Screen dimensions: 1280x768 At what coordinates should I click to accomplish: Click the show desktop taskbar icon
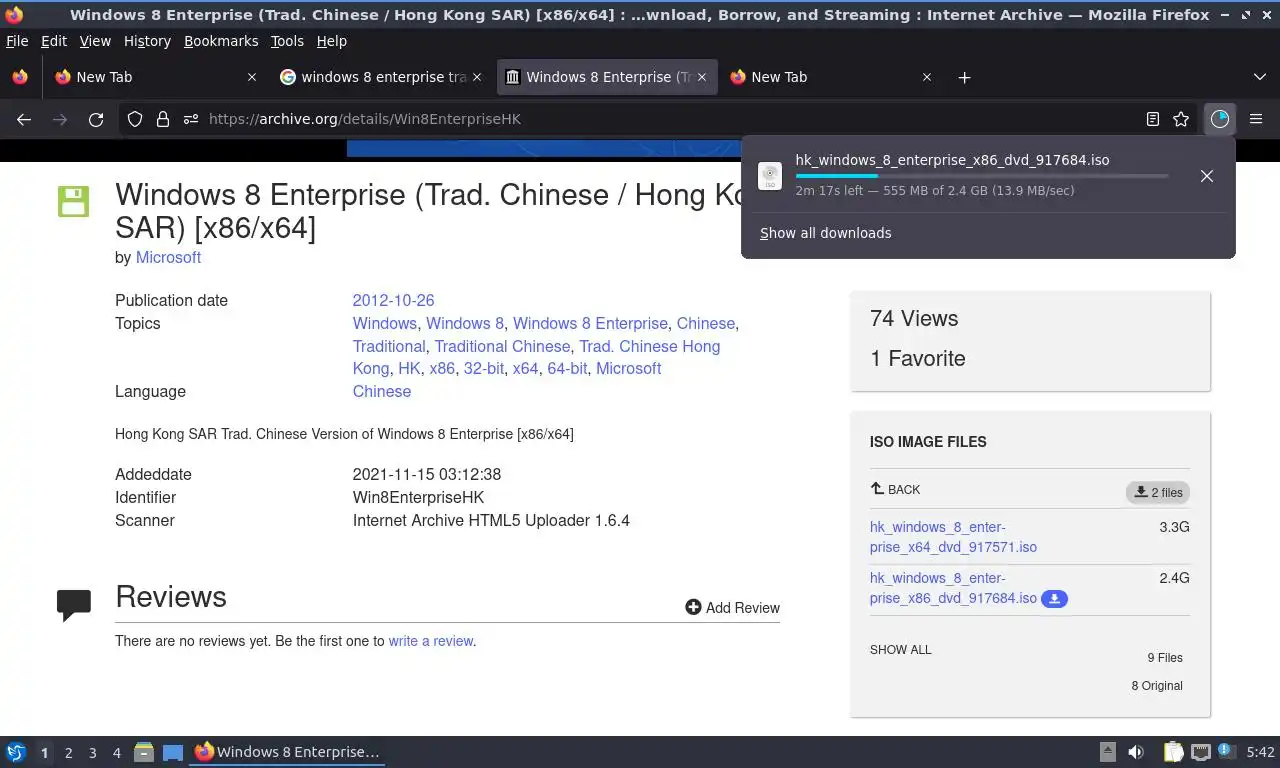click(x=173, y=752)
